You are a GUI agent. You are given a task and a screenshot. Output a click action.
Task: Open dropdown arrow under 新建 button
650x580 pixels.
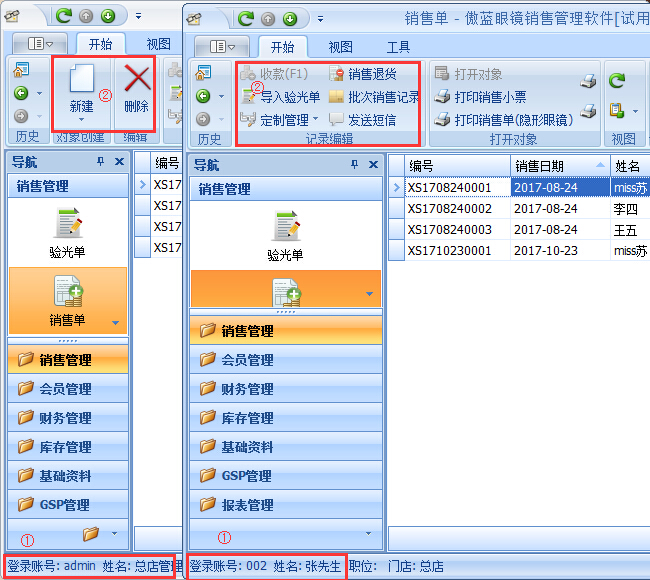pyautogui.click(x=81, y=120)
